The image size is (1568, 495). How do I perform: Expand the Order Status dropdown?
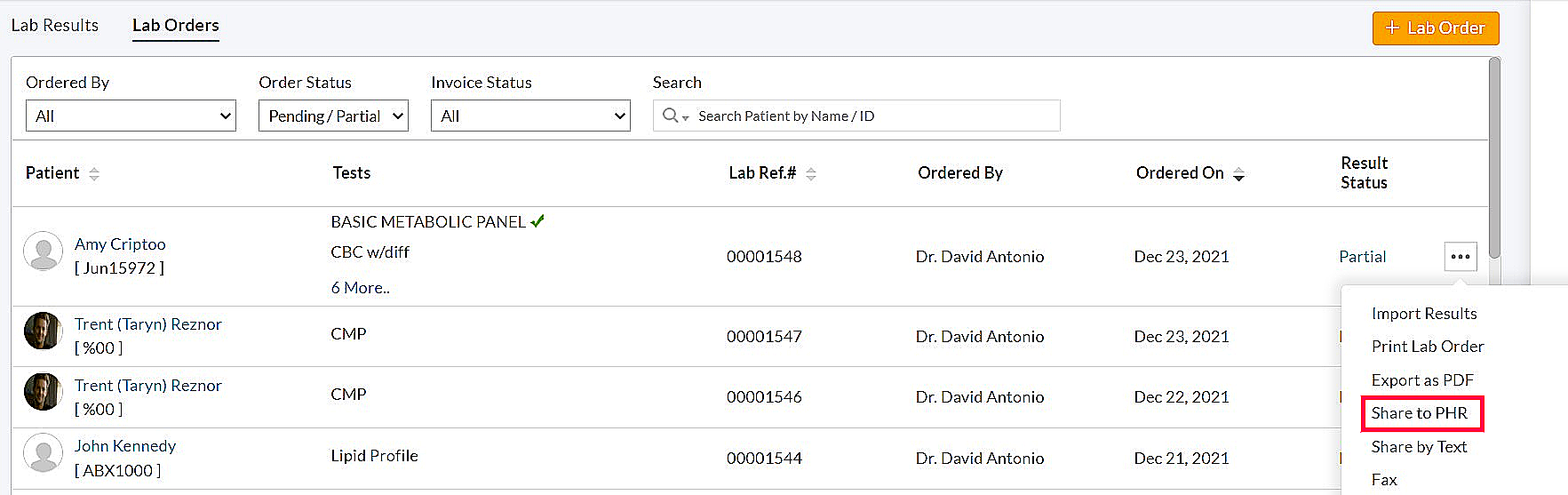pyautogui.click(x=333, y=116)
